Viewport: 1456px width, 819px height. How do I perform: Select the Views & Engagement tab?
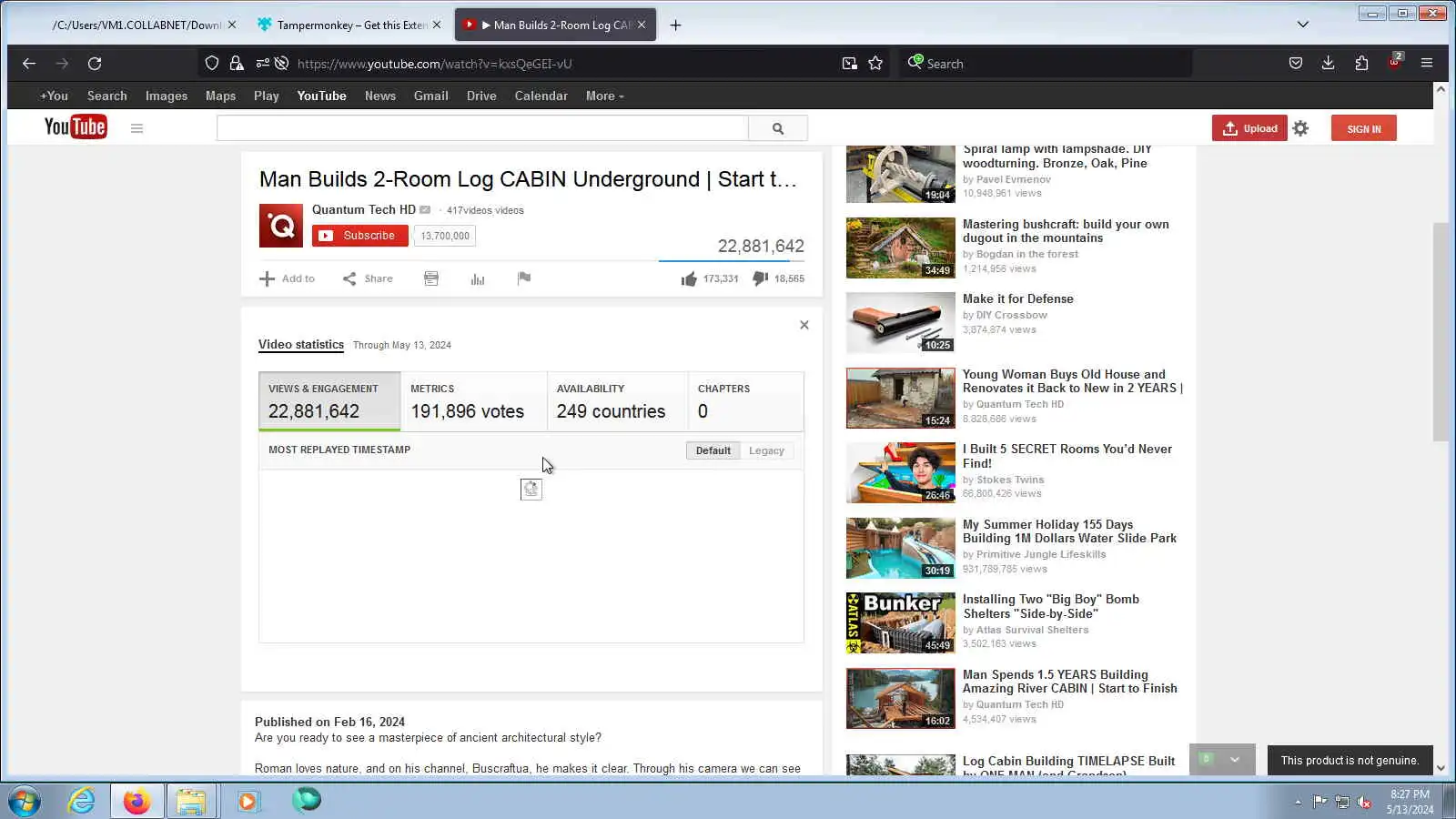[x=329, y=400]
